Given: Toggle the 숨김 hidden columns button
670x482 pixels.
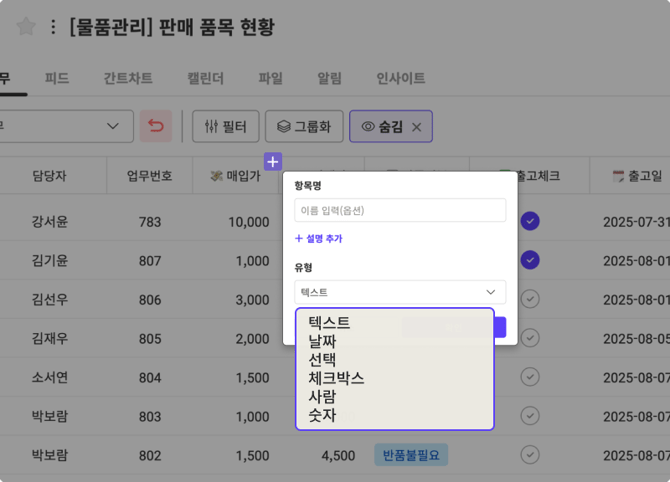Looking at the screenshot, I should [382, 127].
